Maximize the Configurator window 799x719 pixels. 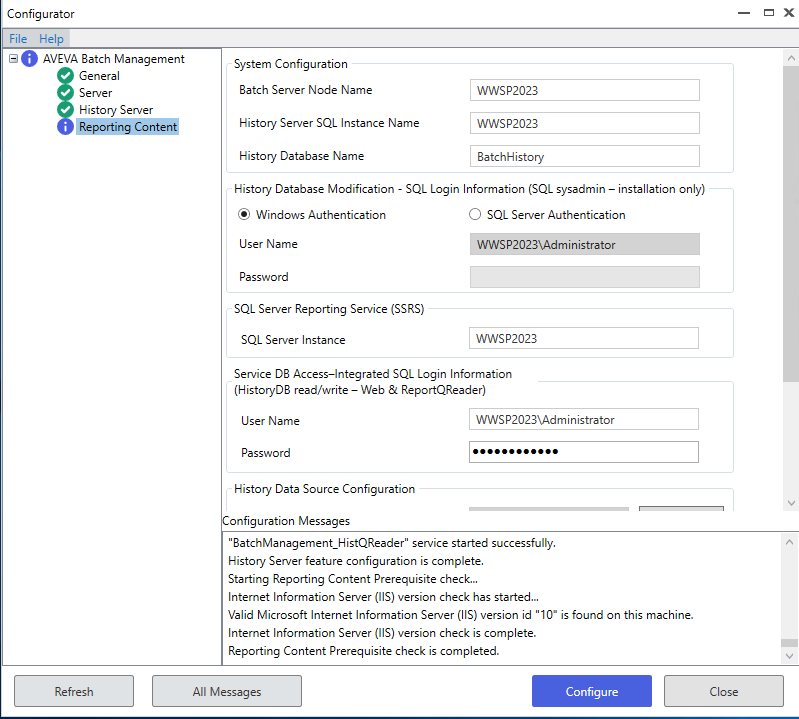[769, 13]
